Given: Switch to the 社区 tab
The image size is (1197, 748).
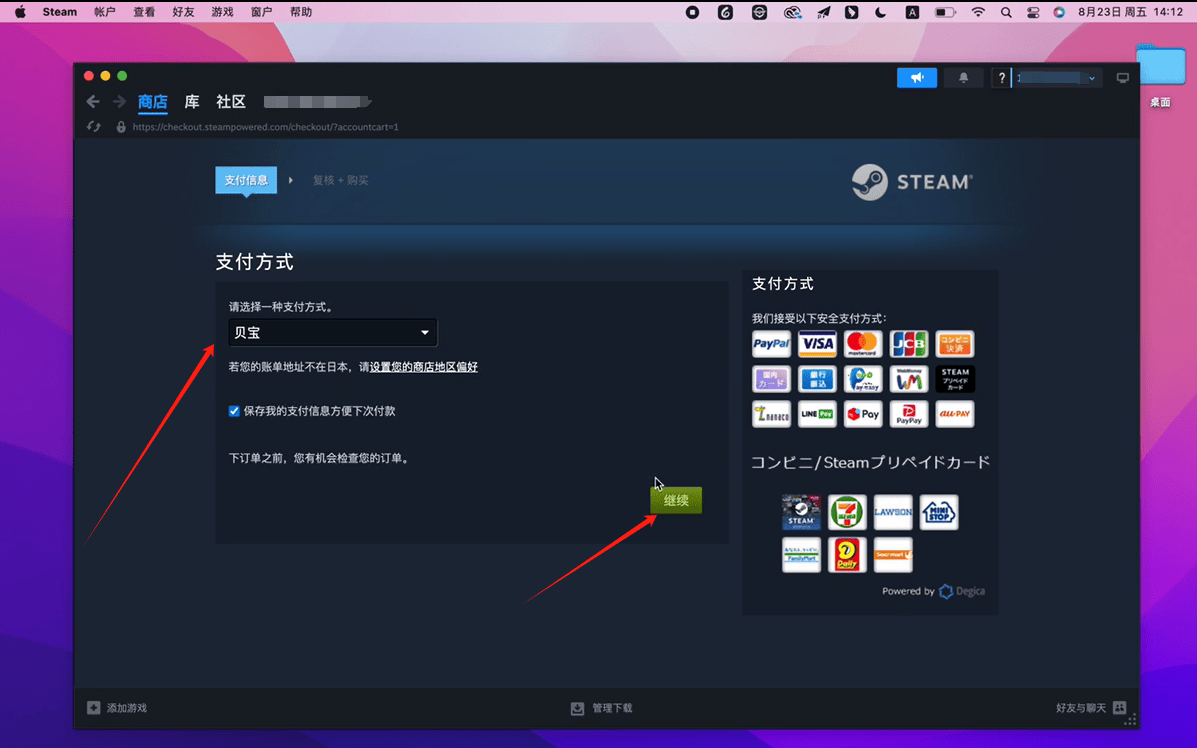Looking at the screenshot, I should tap(231, 102).
